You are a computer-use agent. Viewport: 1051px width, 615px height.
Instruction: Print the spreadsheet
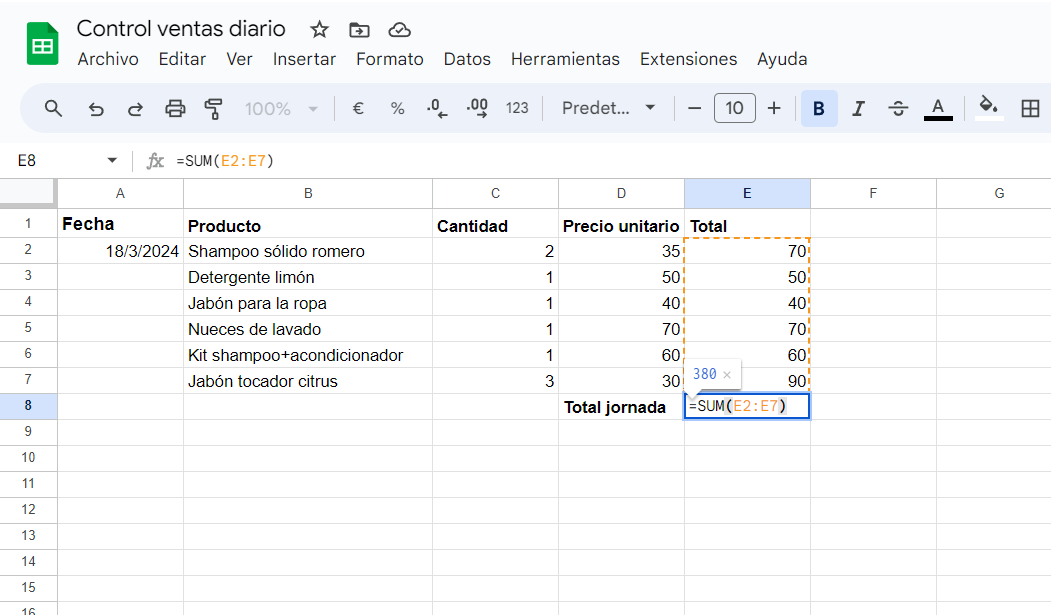pyautogui.click(x=175, y=109)
